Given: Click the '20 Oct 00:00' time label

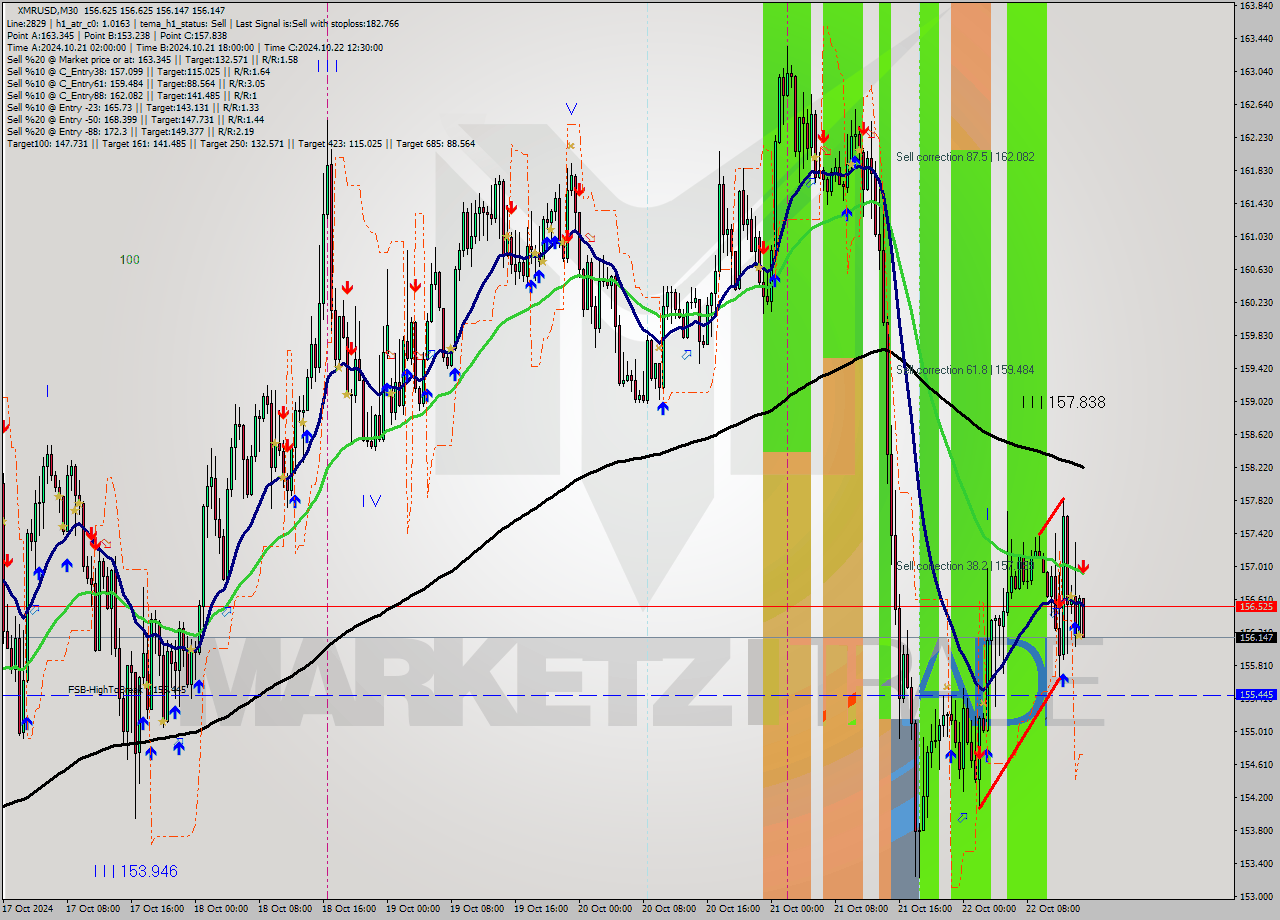Looking at the screenshot, I should coord(605,909).
